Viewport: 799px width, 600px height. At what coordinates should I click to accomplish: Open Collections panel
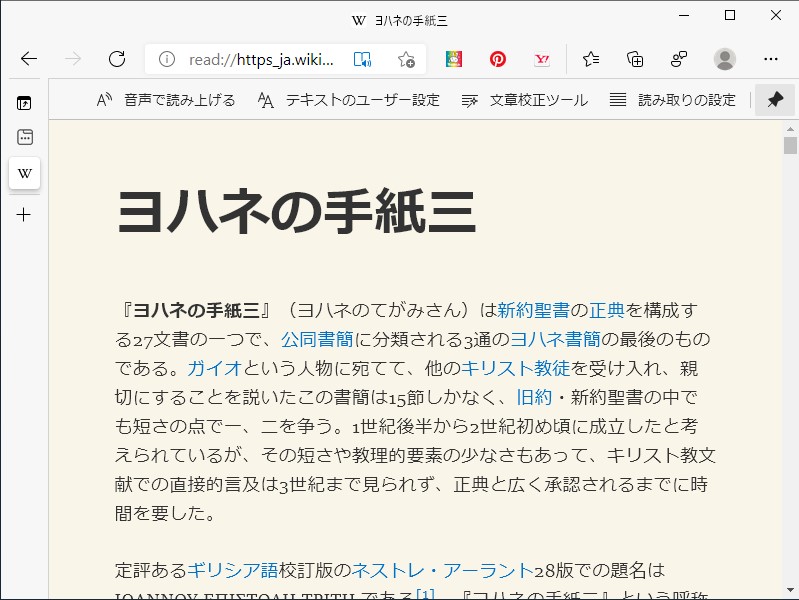click(x=635, y=59)
